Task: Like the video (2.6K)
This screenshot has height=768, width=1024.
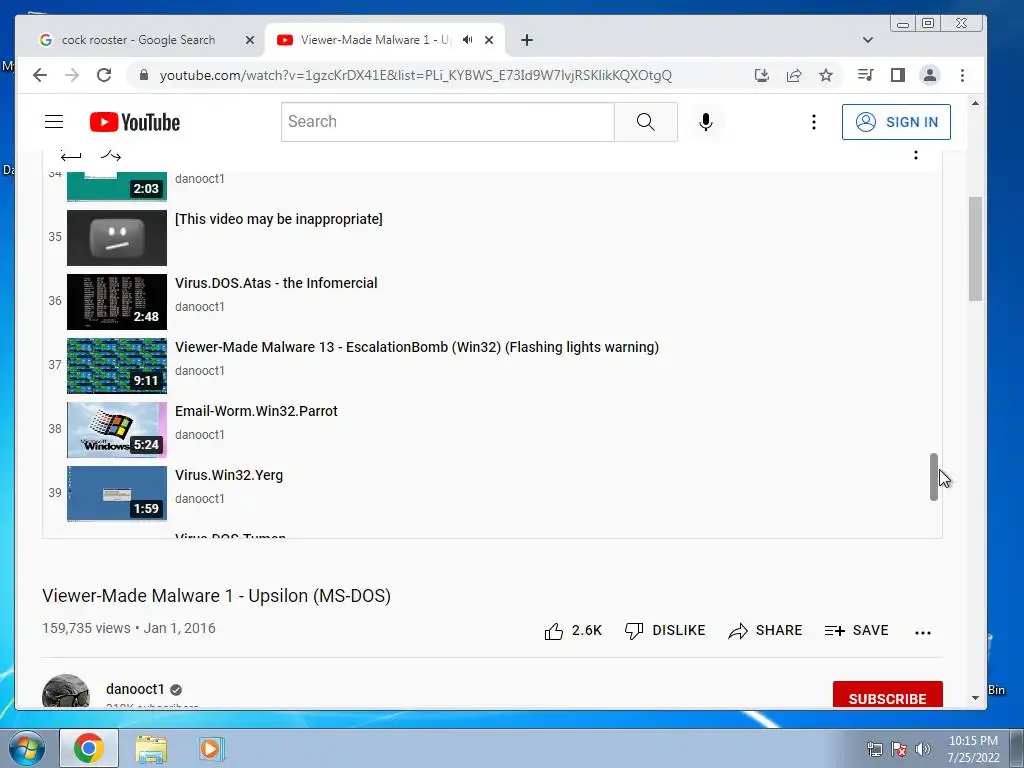Action: coord(573,631)
